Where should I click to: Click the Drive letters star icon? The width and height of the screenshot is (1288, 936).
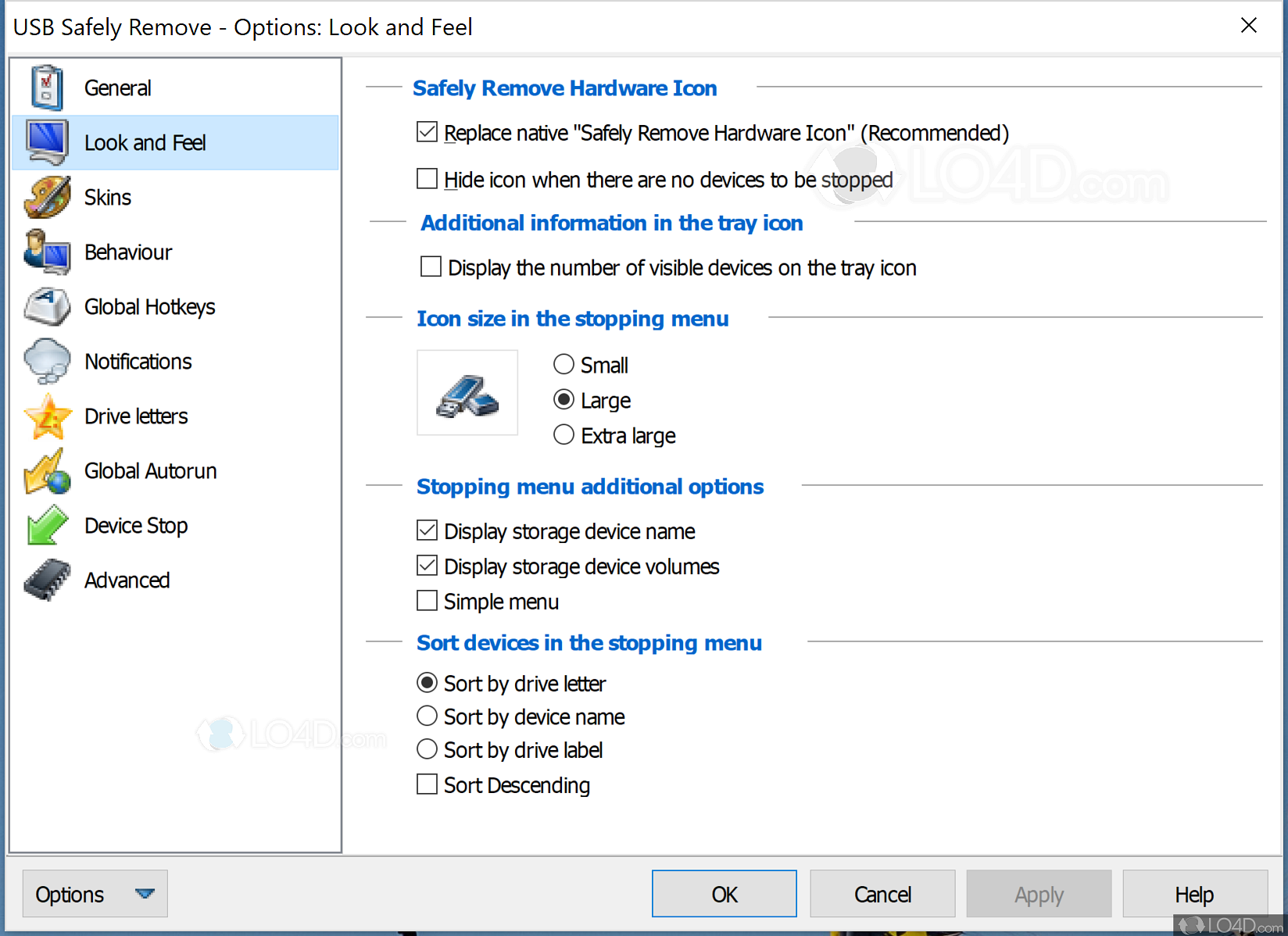[x=47, y=416]
